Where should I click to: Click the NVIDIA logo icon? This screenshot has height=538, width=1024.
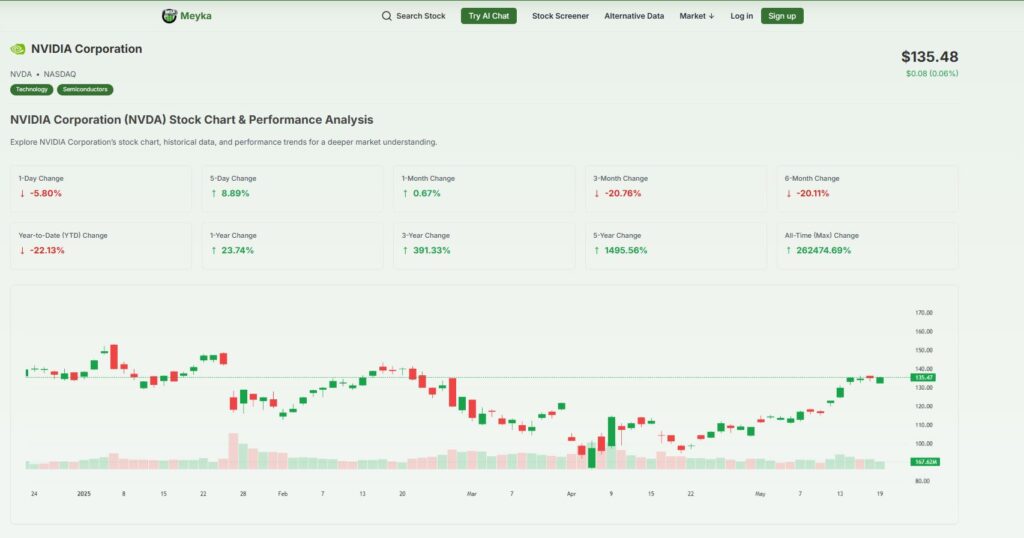[x=18, y=49]
